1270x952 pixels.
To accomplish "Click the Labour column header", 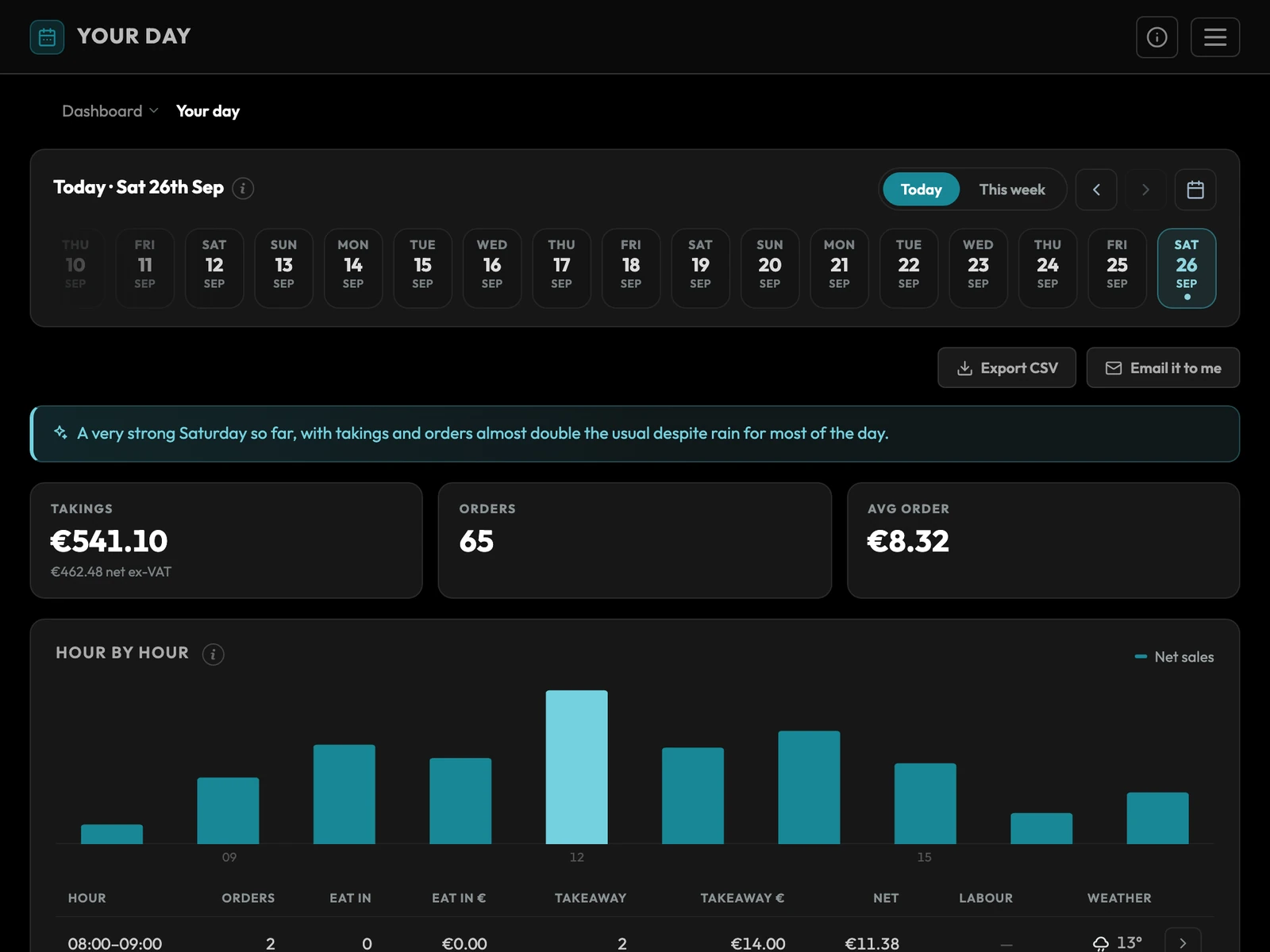I will pos(986,898).
